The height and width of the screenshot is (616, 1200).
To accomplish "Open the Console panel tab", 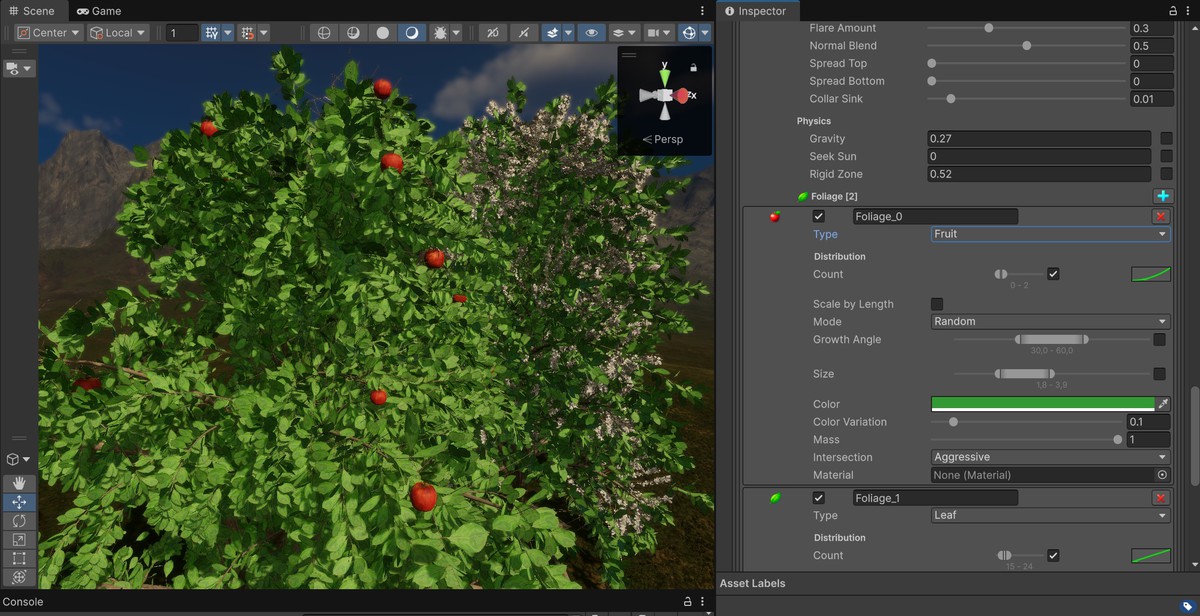I will coord(23,602).
